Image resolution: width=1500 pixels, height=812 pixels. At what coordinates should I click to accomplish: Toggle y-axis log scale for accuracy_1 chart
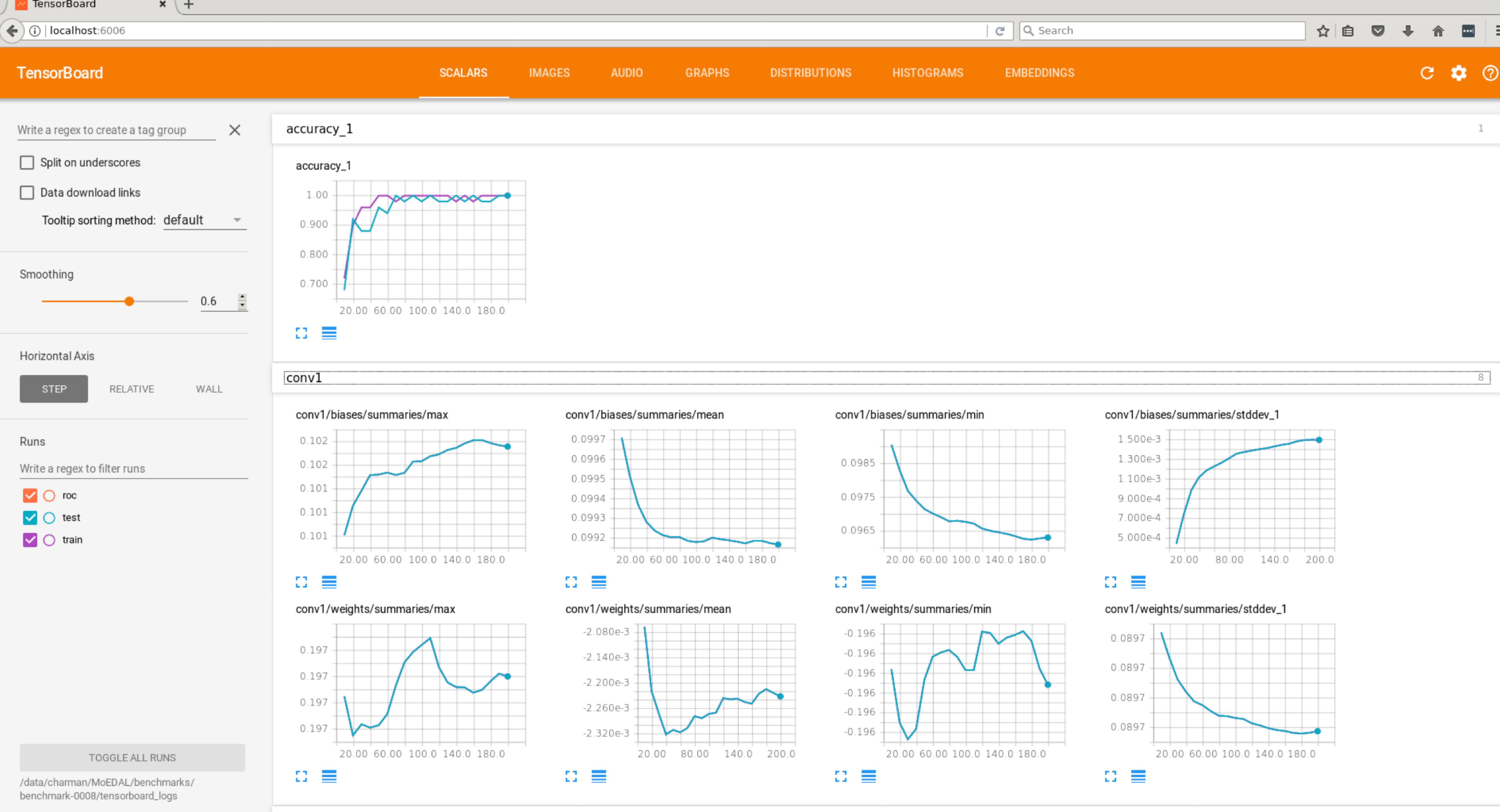point(329,333)
